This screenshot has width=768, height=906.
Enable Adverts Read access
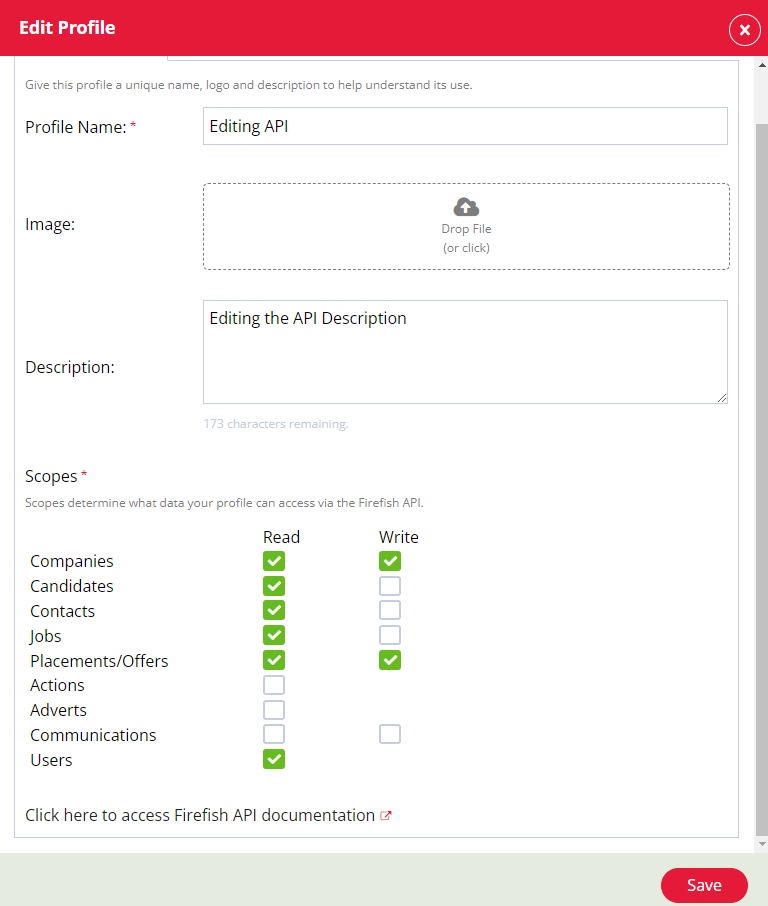pyautogui.click(x=274, y=709)
